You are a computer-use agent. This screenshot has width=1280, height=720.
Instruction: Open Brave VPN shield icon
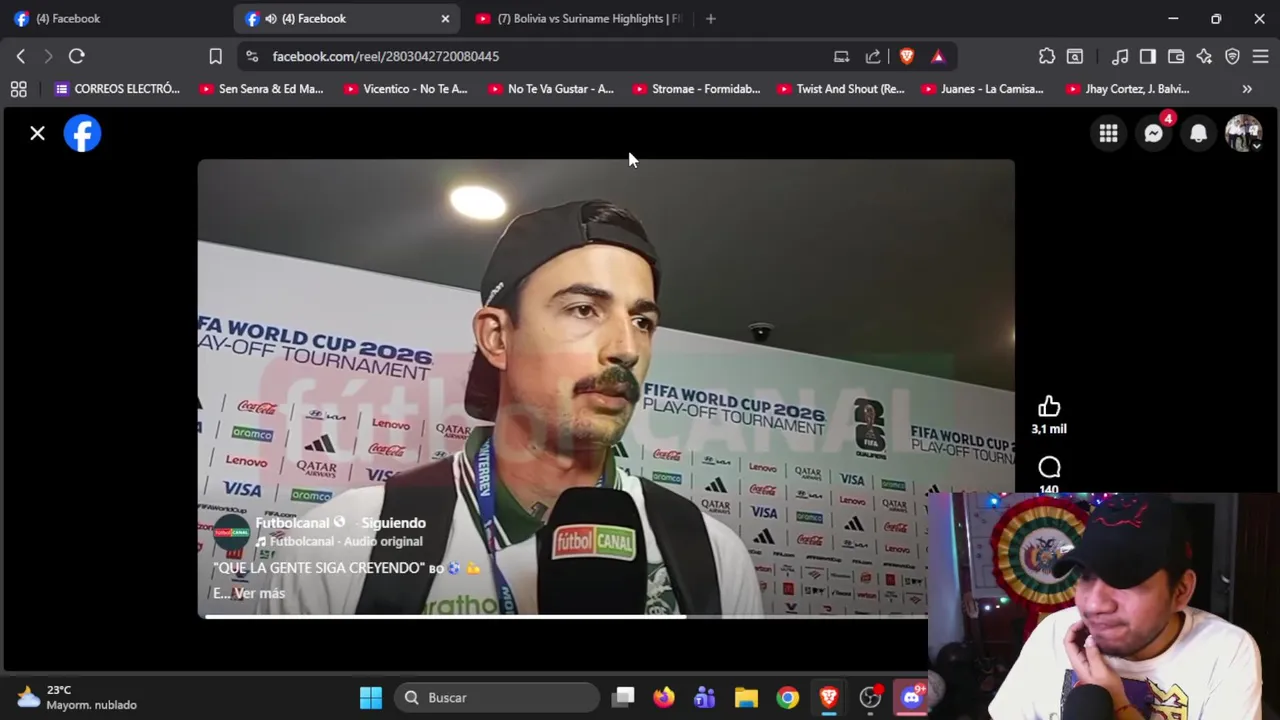(x=1232, y=56)
